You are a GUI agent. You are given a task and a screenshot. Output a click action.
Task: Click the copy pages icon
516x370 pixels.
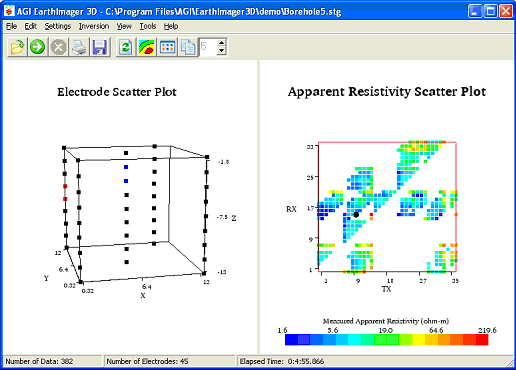pyautogui.click(x=188, y=47)
